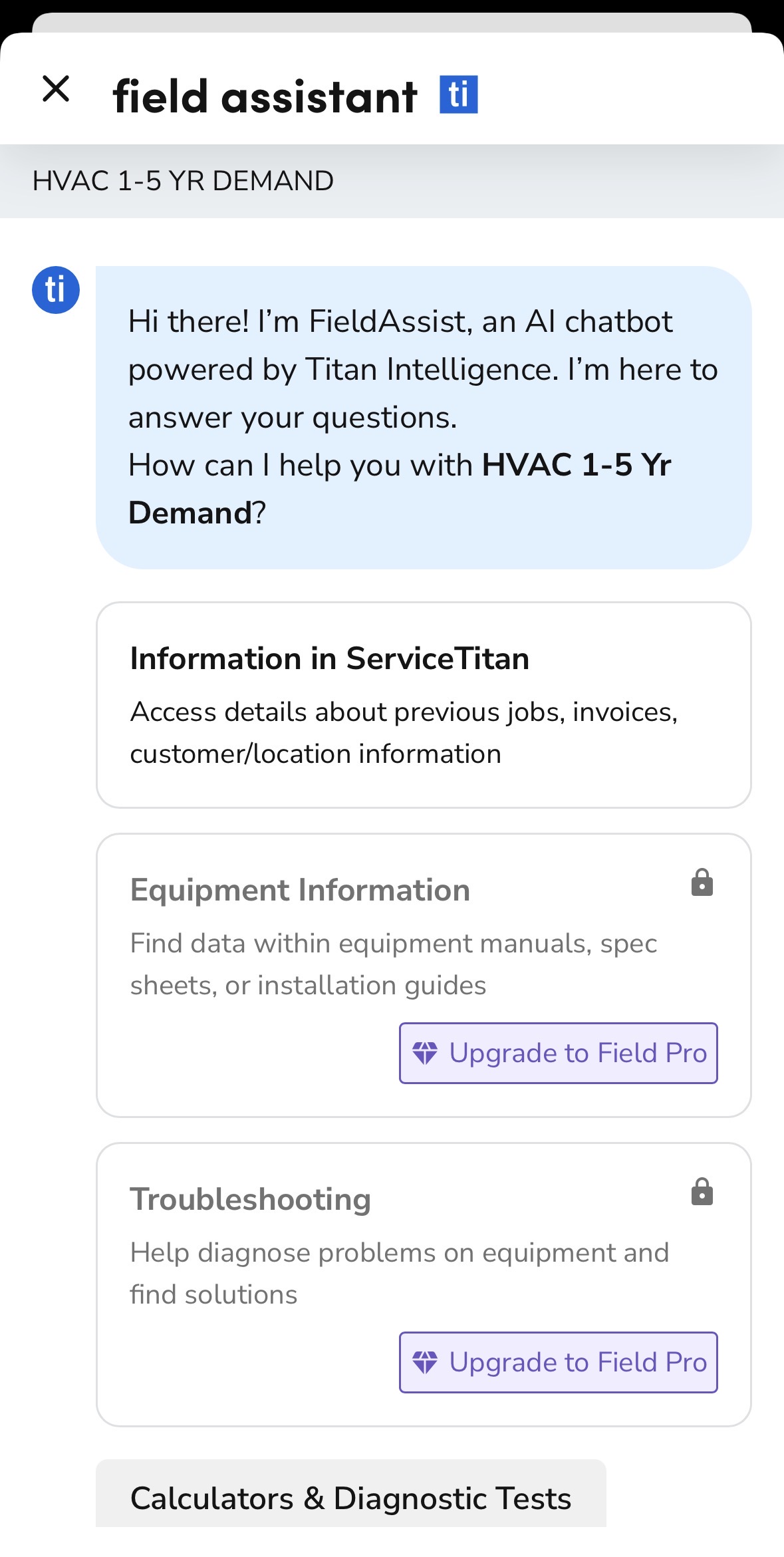Close the field assistant with the X icon
This screenshot has width=784, height=1557.
[x=56, y=88]
